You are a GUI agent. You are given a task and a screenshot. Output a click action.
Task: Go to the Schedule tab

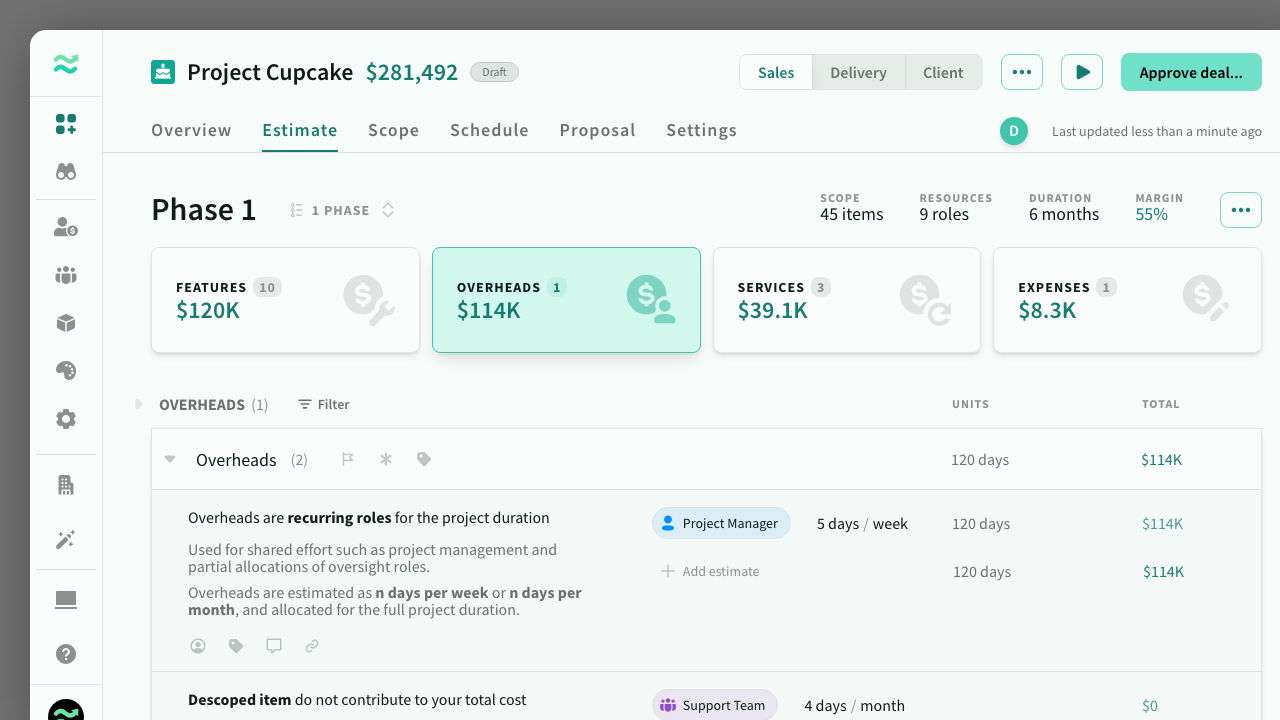[x=489, y=130]
